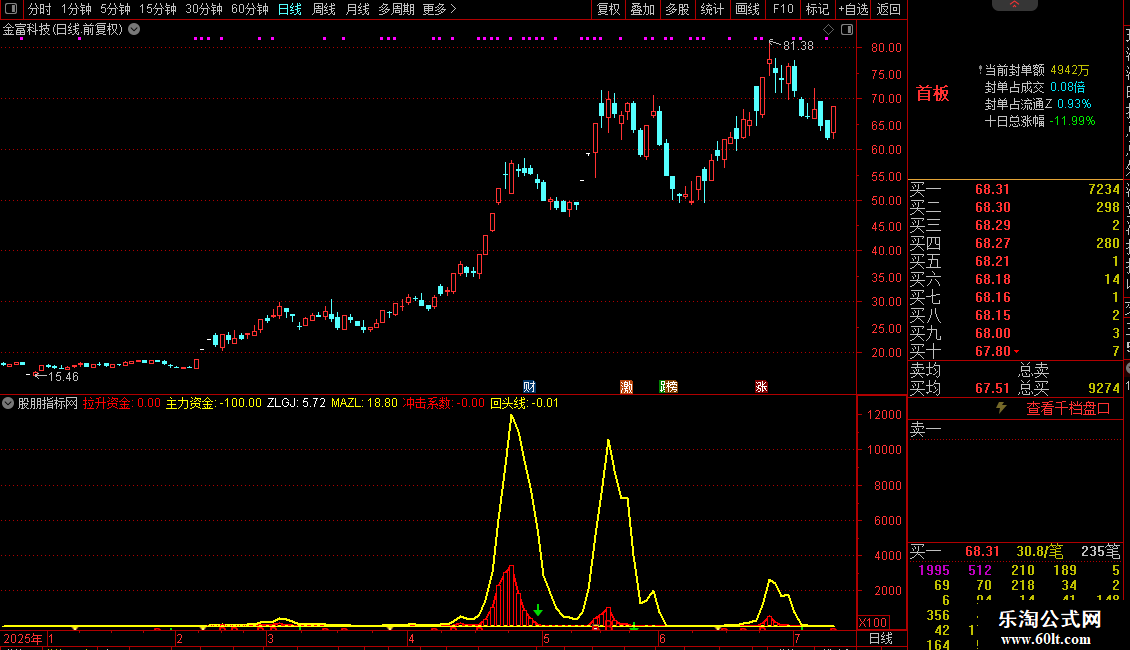The image size is (1130, 650).
Task: Click the green down arrow signal on indicator
Action: pyautogui.click(x=538, y=610)
